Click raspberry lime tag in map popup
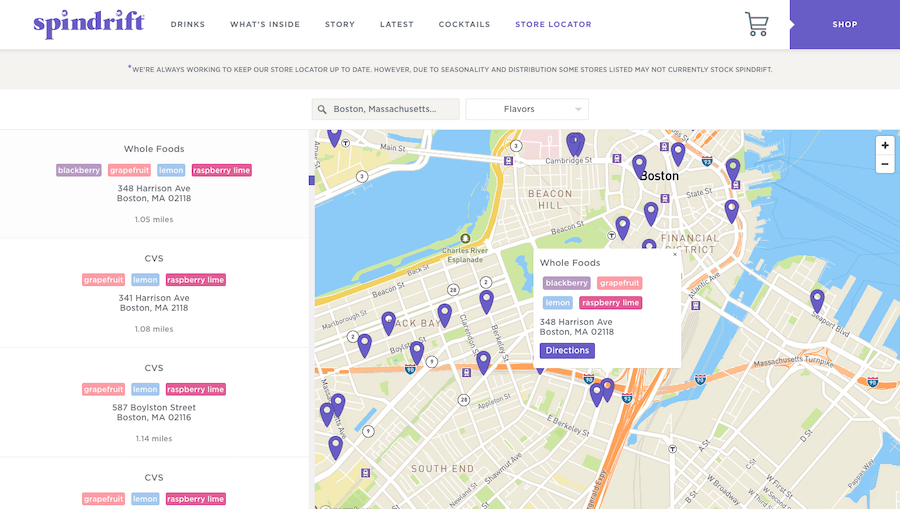The width and height of the screenshot is (900, 509). (610, 303)
